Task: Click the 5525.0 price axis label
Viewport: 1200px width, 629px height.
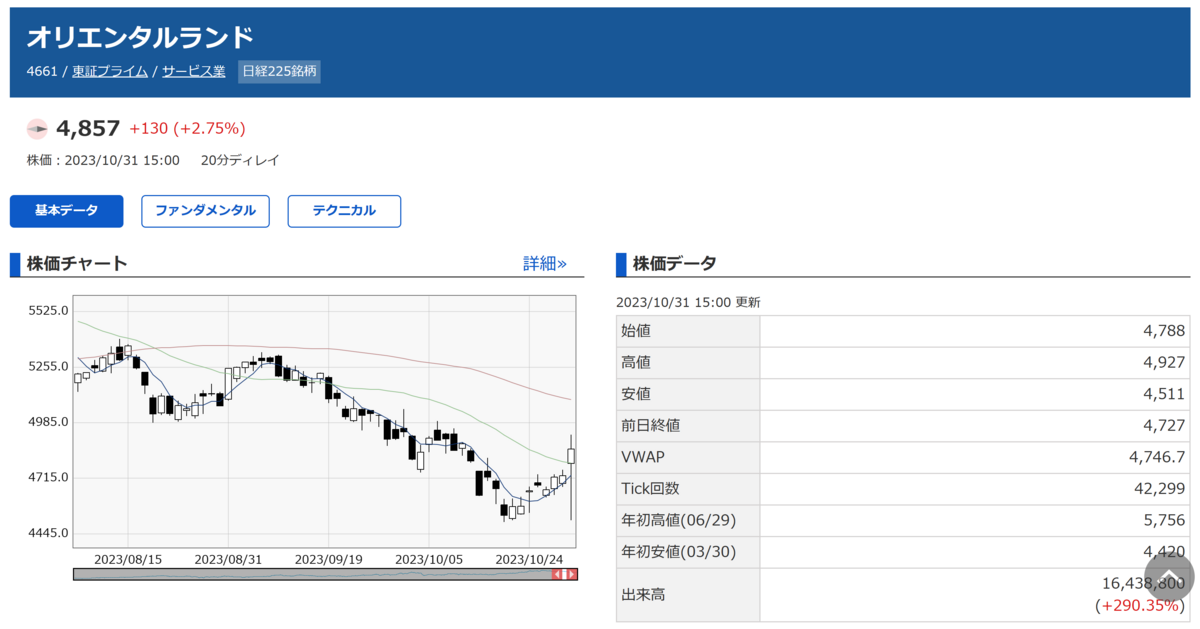Action: pos(49,311)
